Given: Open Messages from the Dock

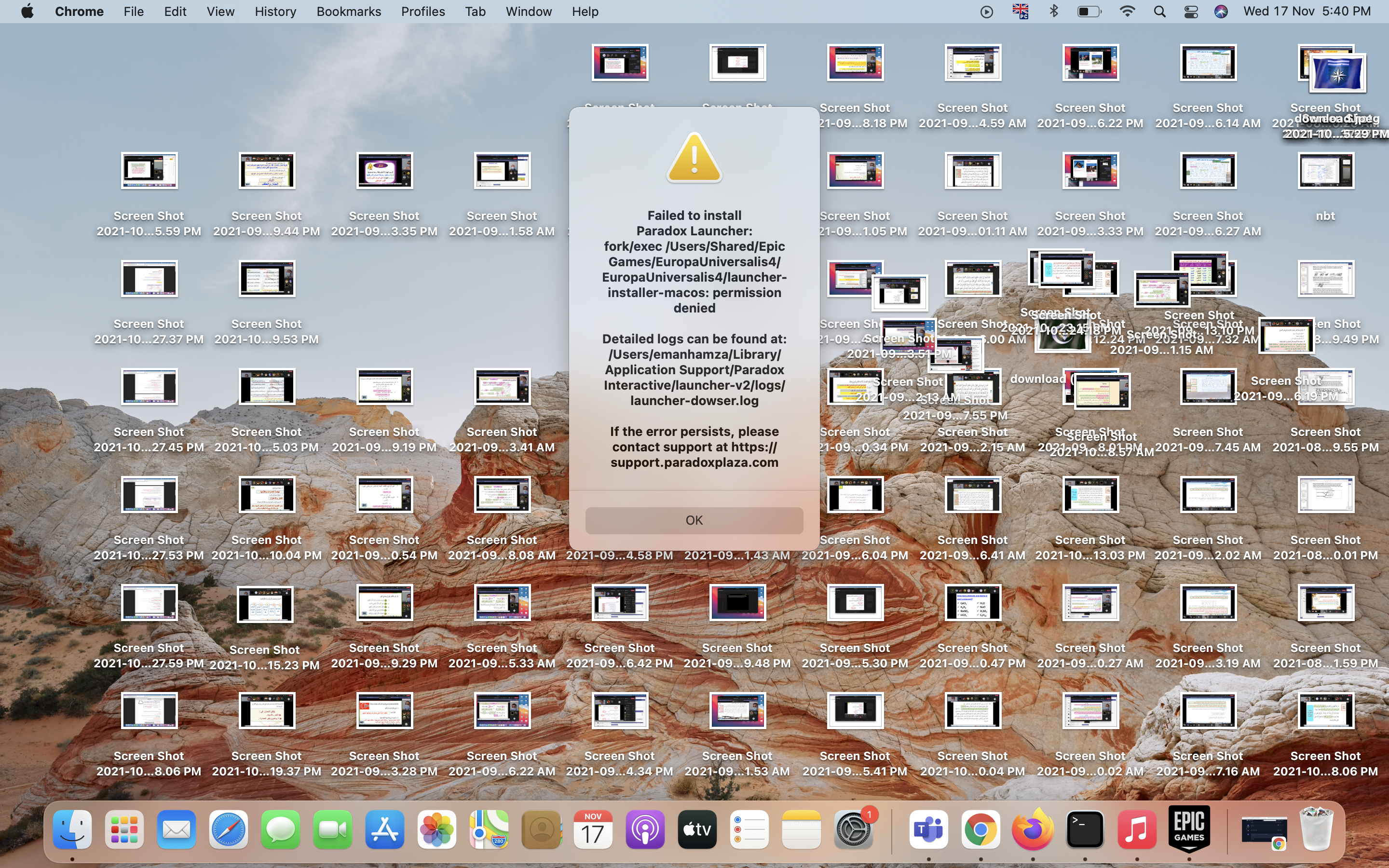Looking at the screenshot, I should [281, 829].
